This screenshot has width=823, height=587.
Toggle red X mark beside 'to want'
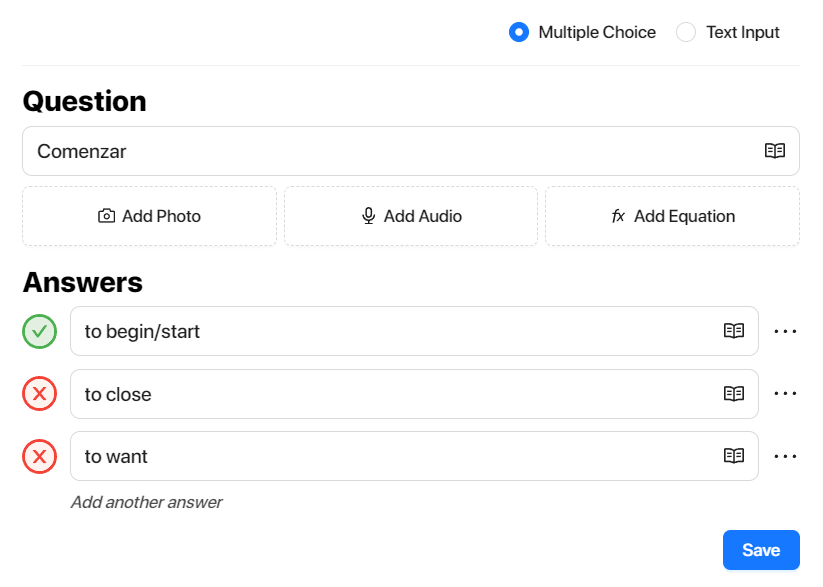(x=39, y=456)
